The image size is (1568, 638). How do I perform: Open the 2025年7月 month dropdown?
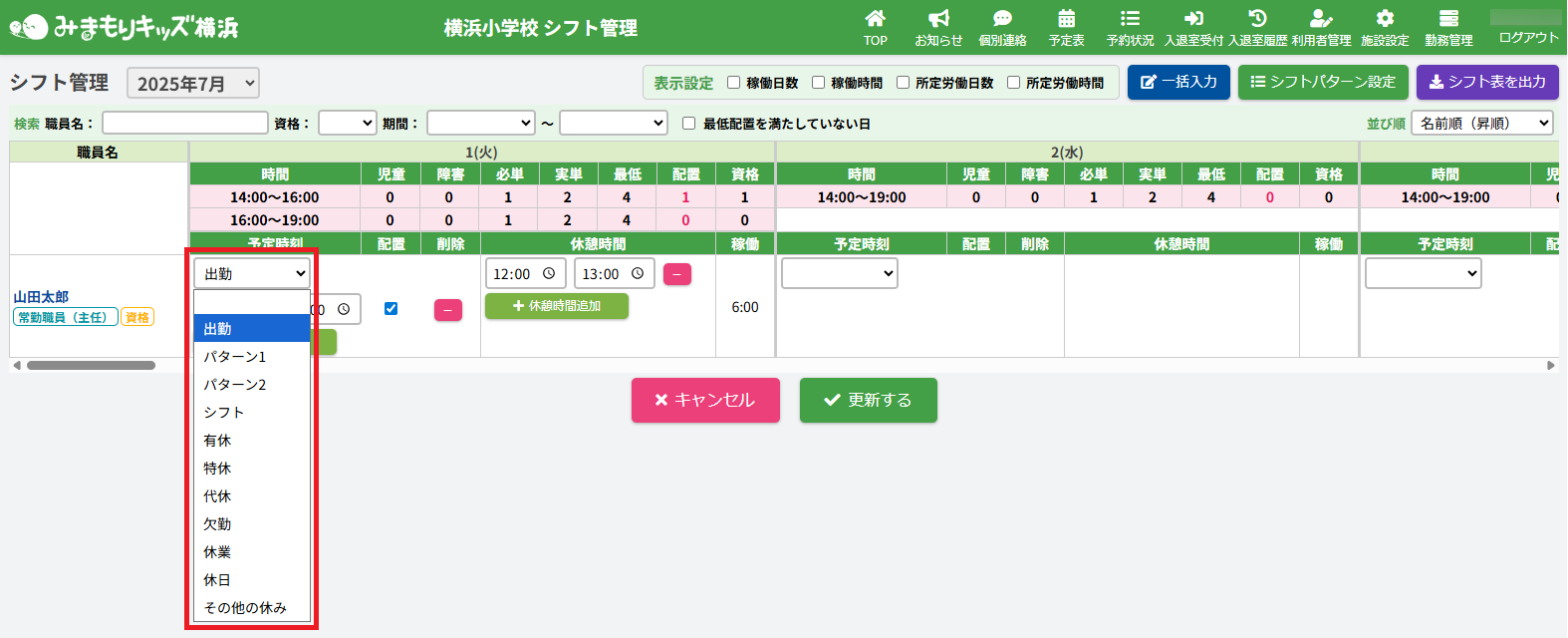[x=193, y=84]
